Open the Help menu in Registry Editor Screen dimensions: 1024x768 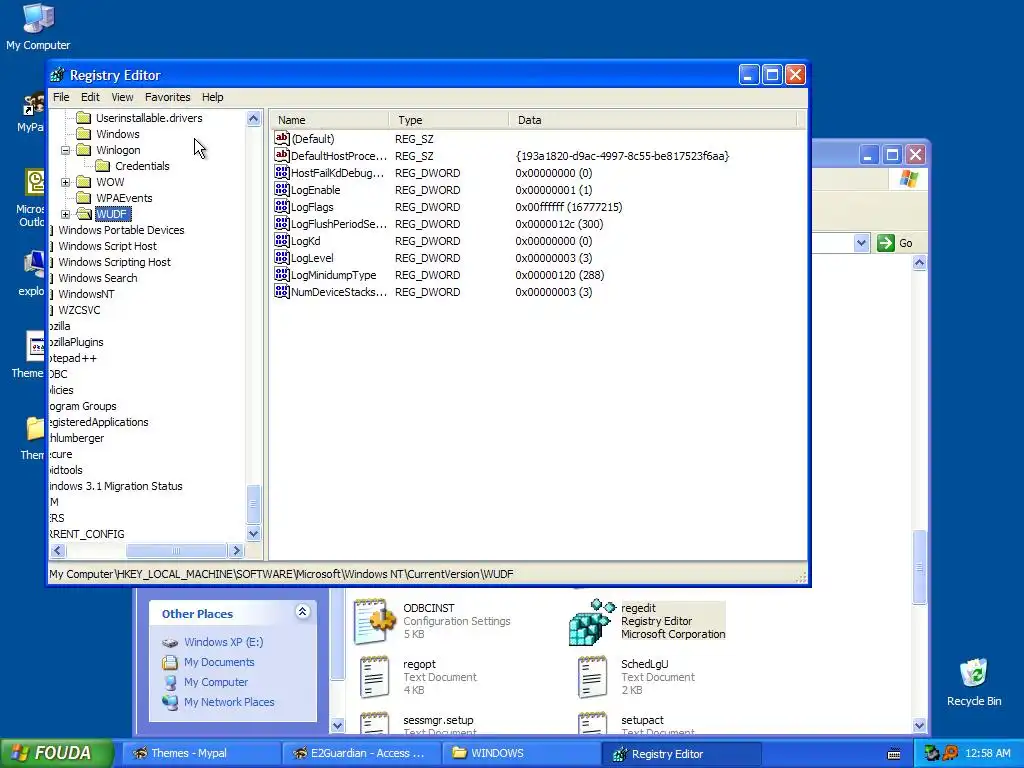212,97
